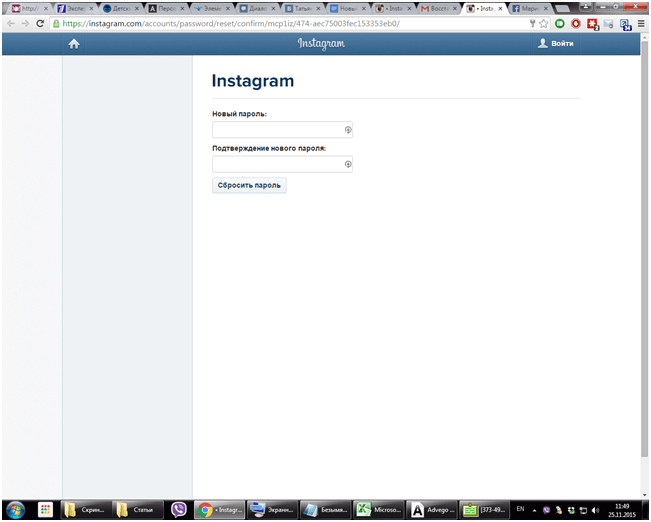
Task: Click the green circle extension icon
Action: tap(560, 24)
